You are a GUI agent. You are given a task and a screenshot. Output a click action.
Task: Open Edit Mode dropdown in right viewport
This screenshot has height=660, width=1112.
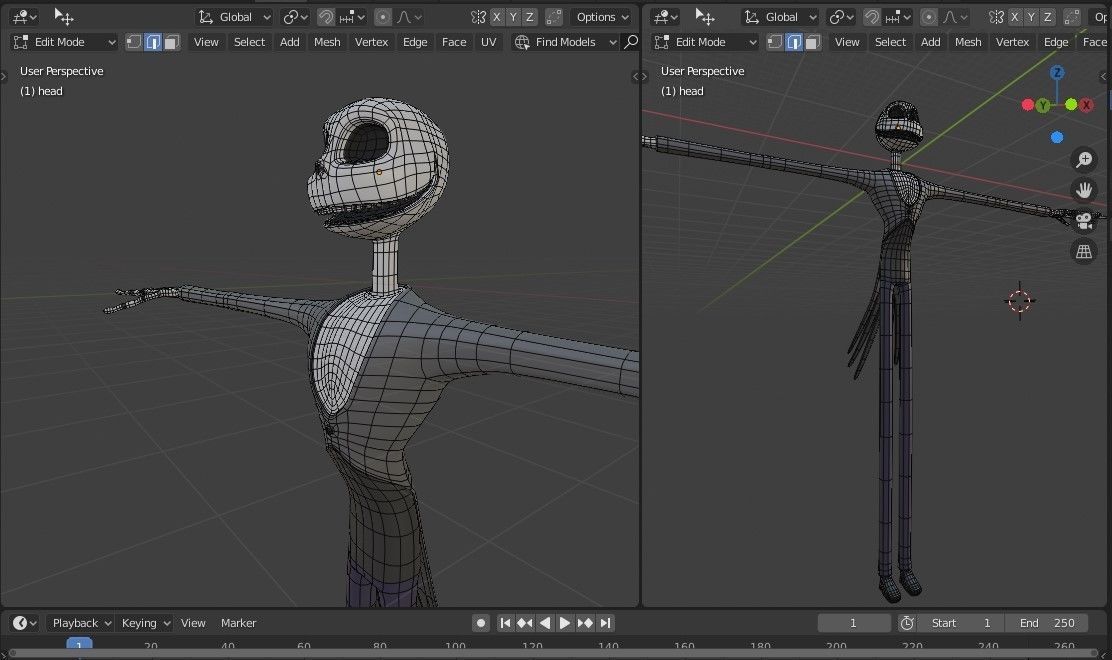[x=705, y=42]
